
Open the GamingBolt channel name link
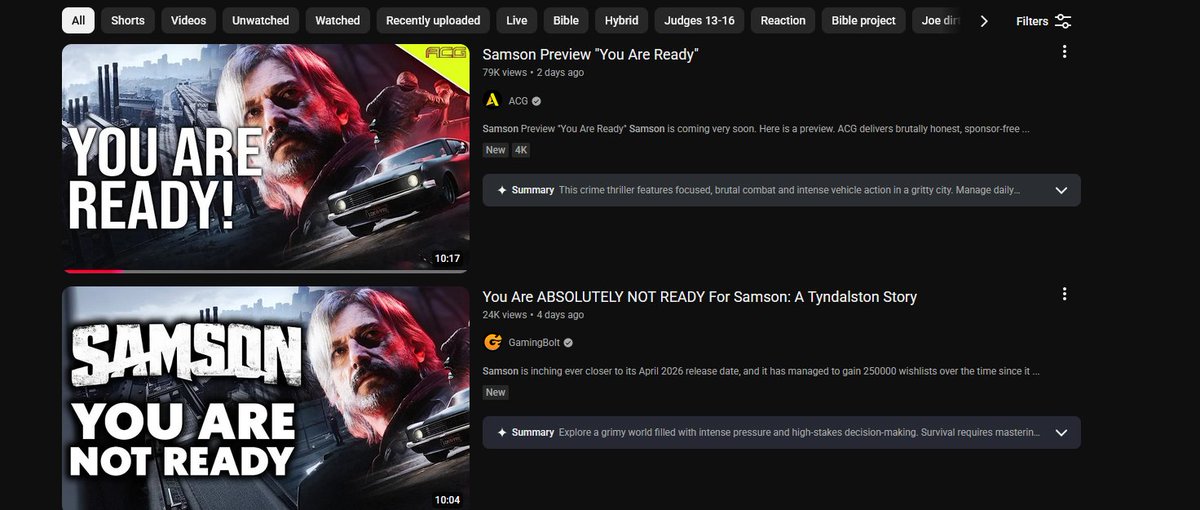coord(534,343)
